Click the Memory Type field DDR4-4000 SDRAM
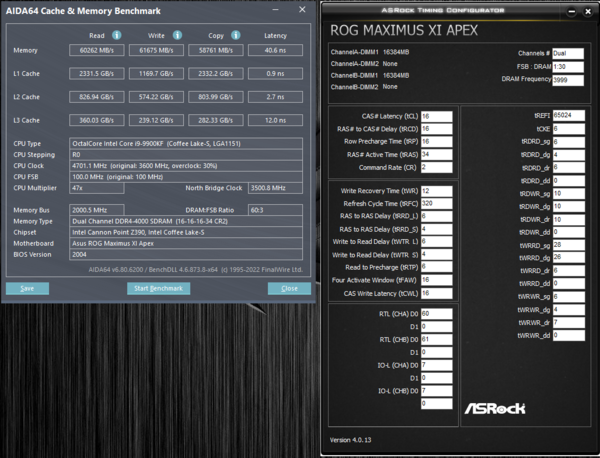Screen dimensions: 600x458 click(186, 221)
